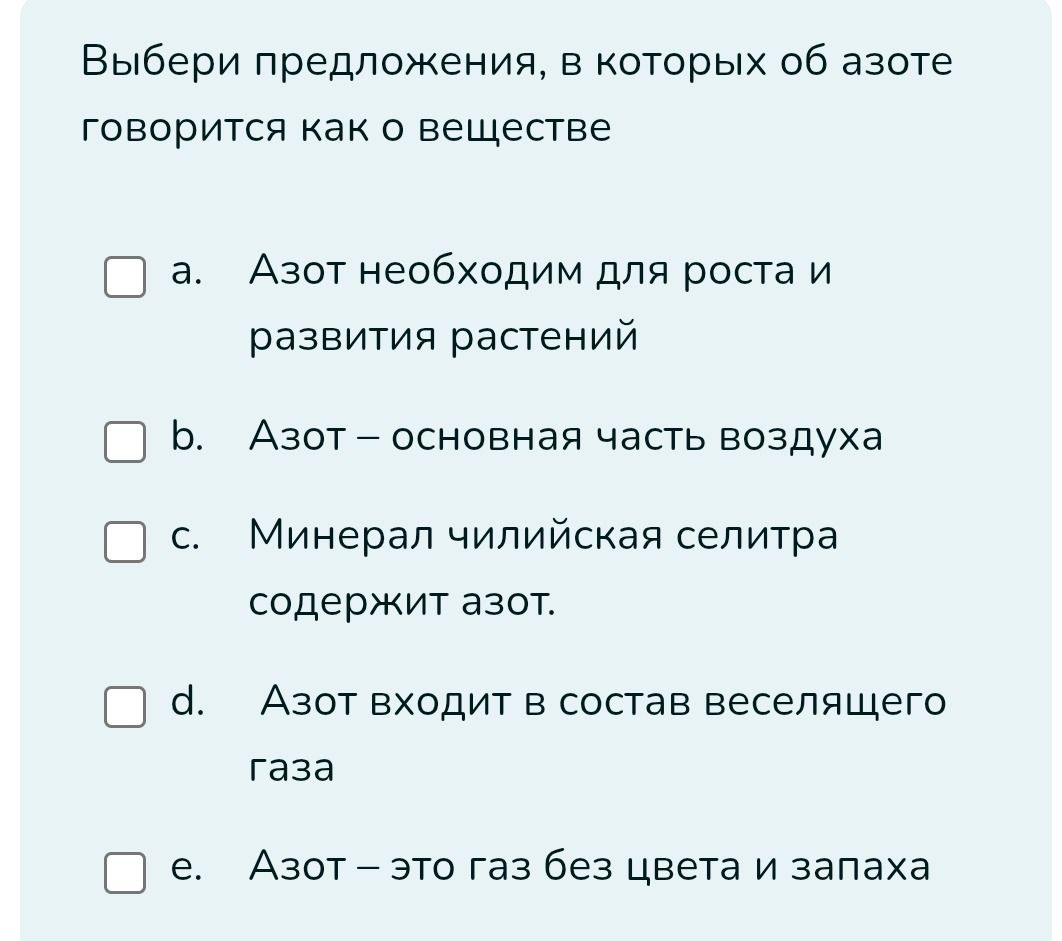
Task: Enable the checkbox for option d
Action: [x=125, y=707]
